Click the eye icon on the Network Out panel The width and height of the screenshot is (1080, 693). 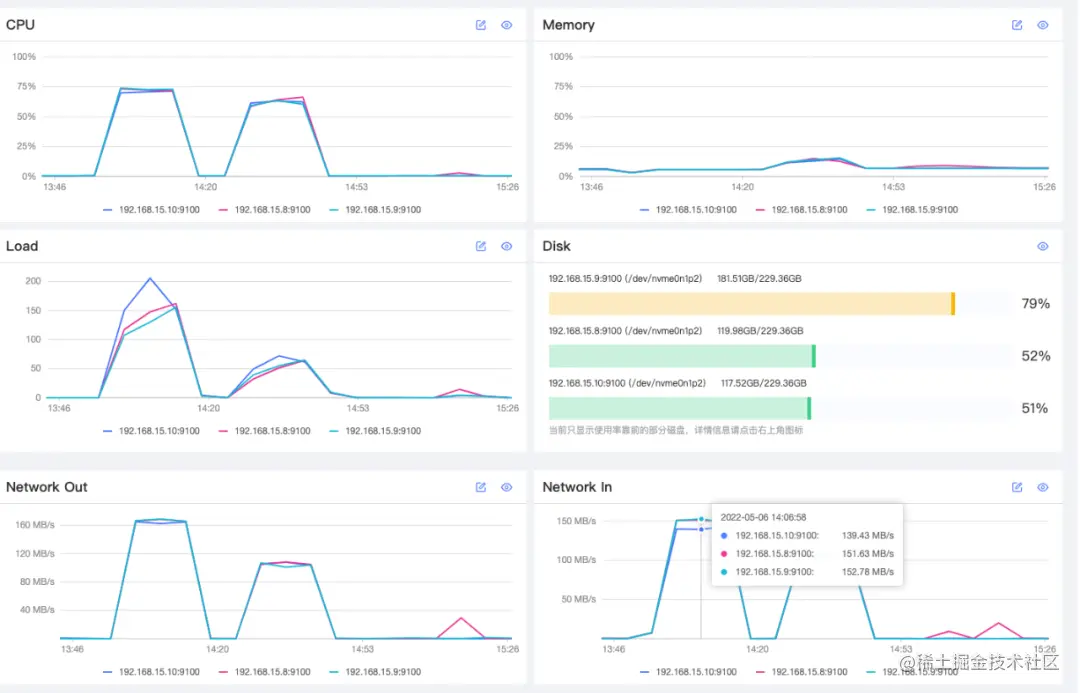click(x=507, y=487)
